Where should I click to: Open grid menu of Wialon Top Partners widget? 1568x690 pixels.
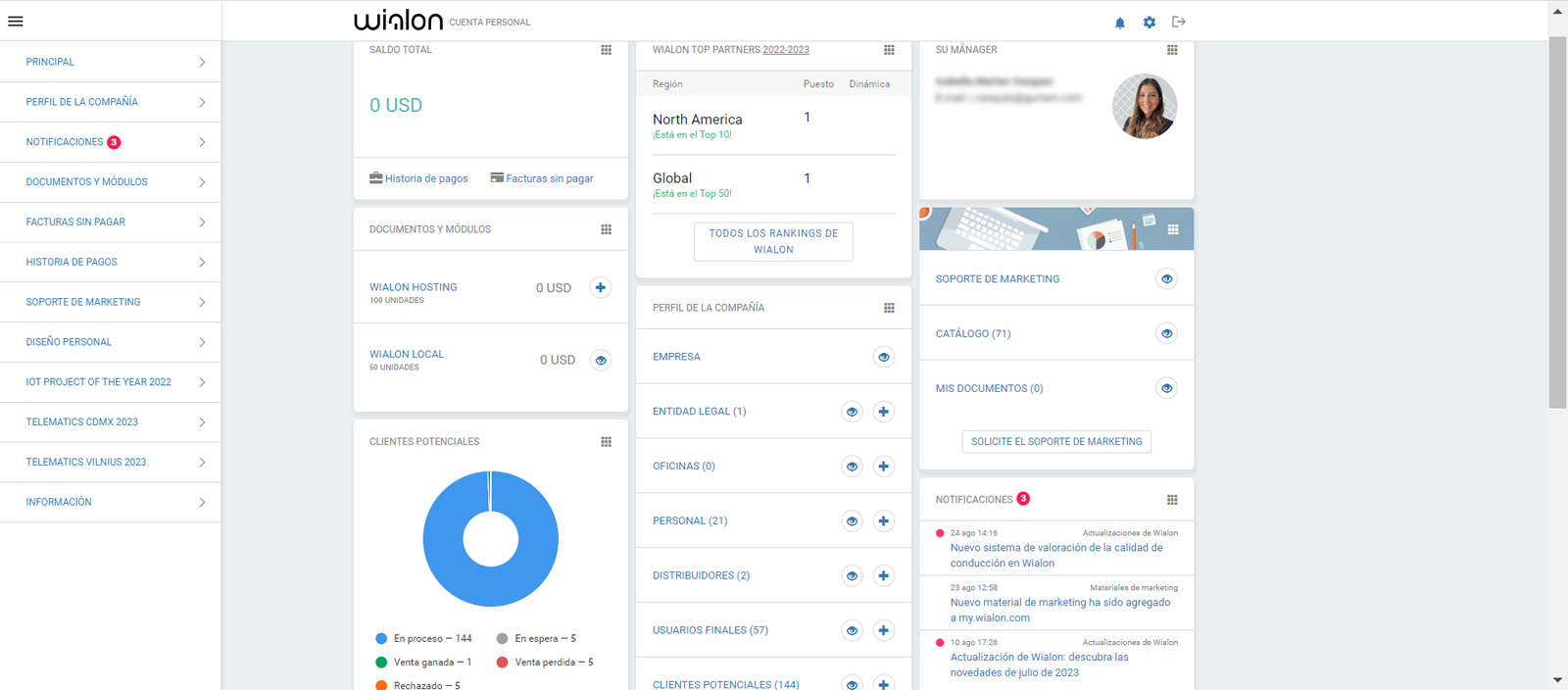[x=889, y=50]
